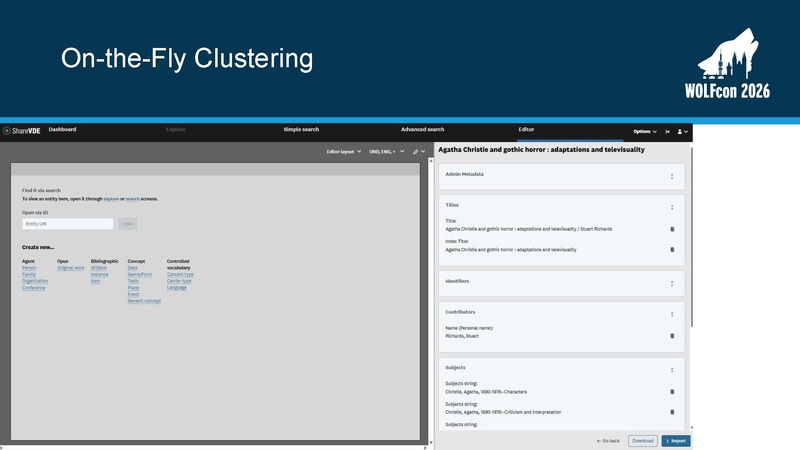Click the Richards, Stuart contributor name
This screenshot has width=800, height=450.
coord(462,336)
